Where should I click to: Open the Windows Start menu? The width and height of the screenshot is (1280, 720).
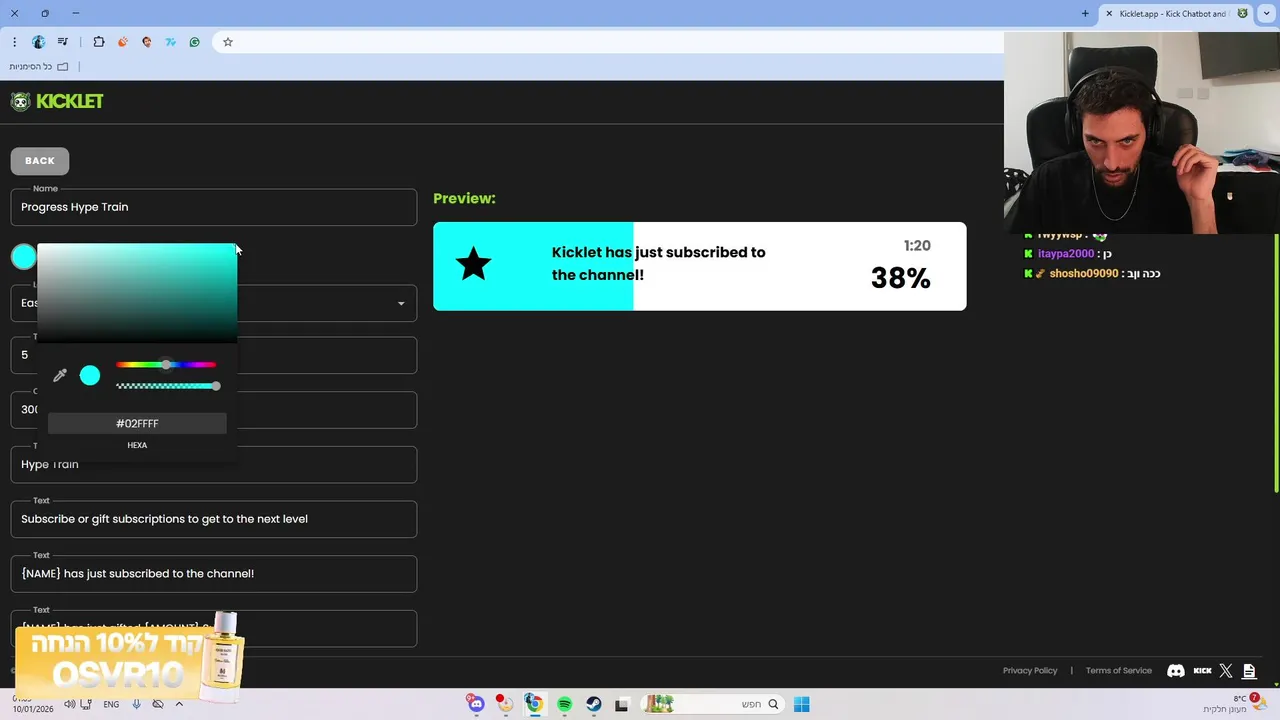coord(801,704)
